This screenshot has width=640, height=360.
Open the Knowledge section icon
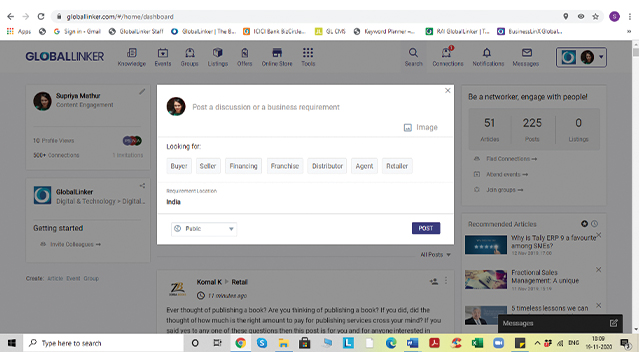131,53
